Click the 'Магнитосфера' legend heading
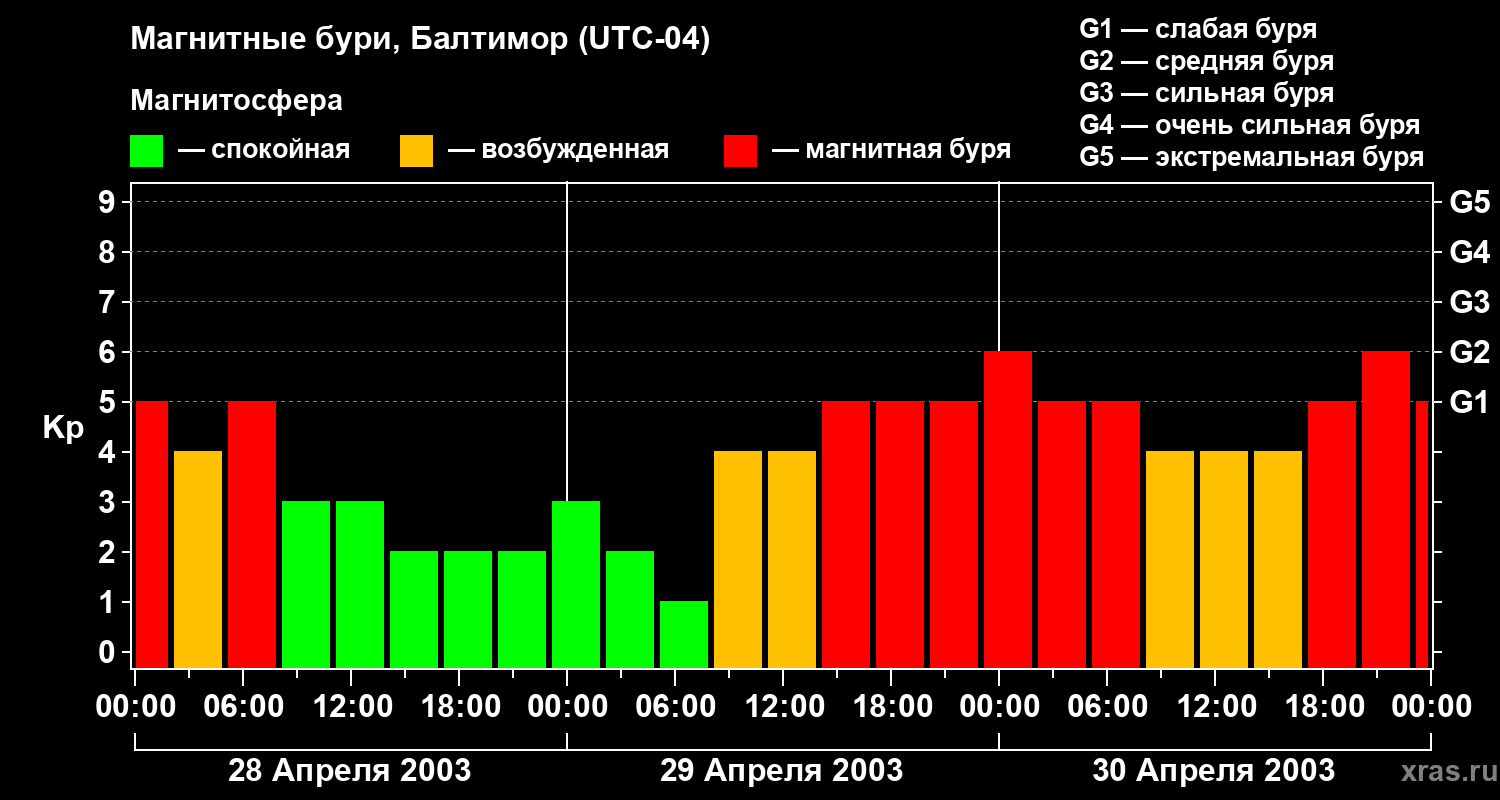 [236, 101]
